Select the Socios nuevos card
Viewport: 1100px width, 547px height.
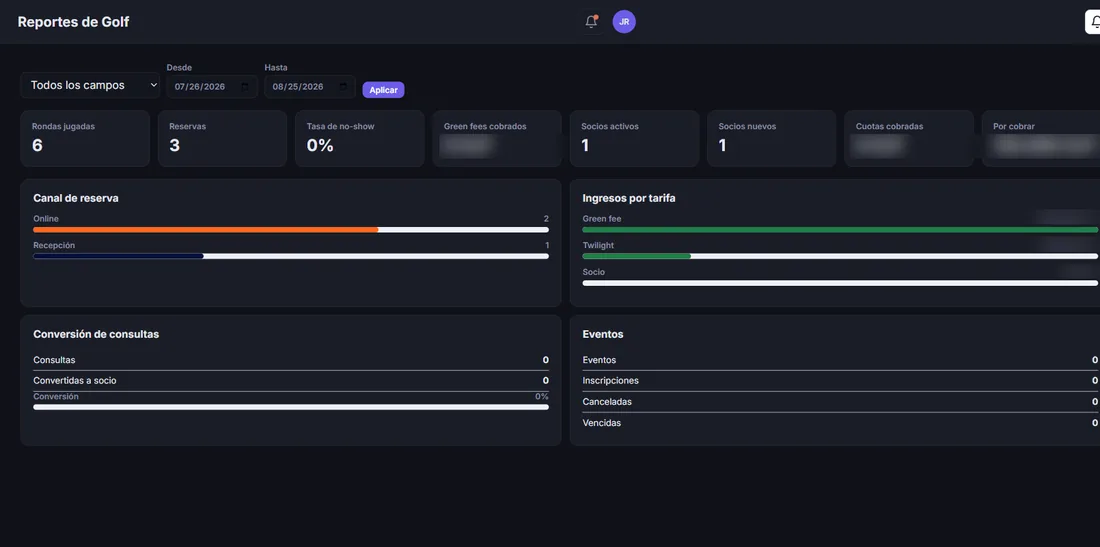772,138
